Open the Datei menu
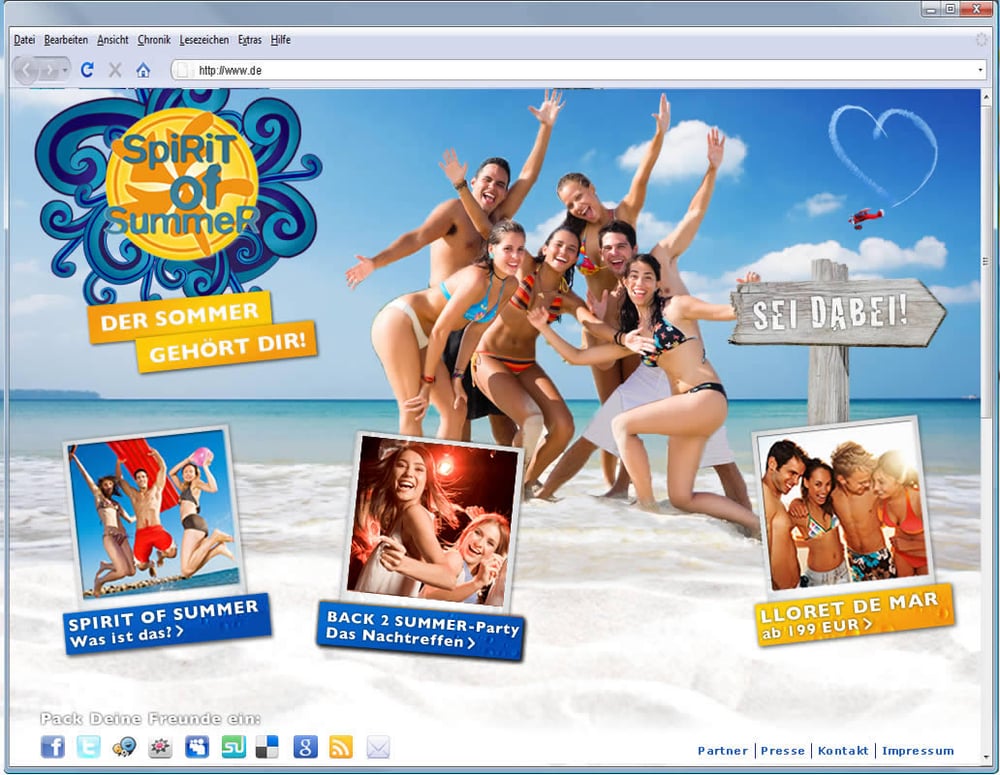The width and height of the screenshot is (1000, 775). coord(24,40)
